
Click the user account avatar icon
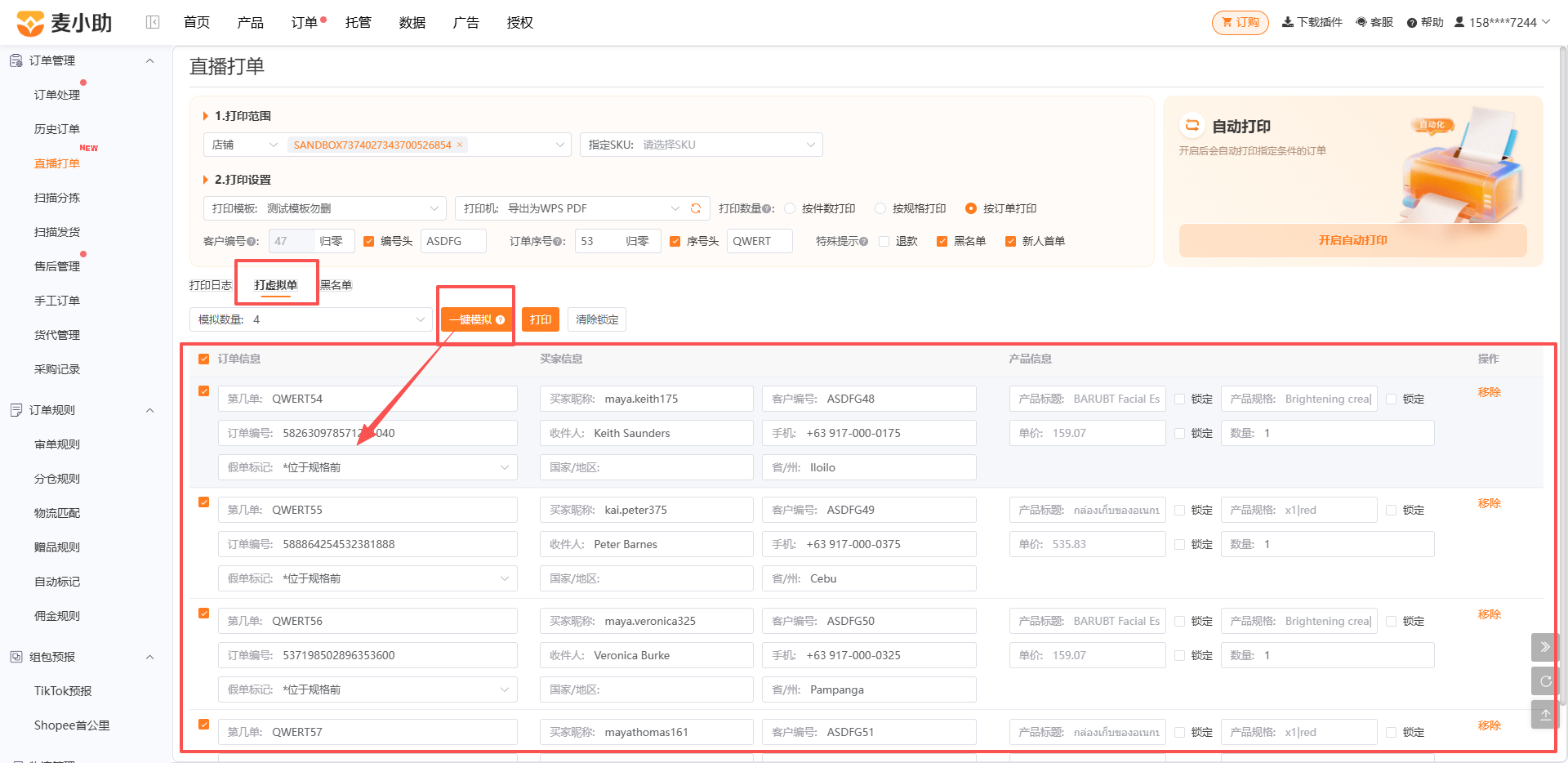1459,22
